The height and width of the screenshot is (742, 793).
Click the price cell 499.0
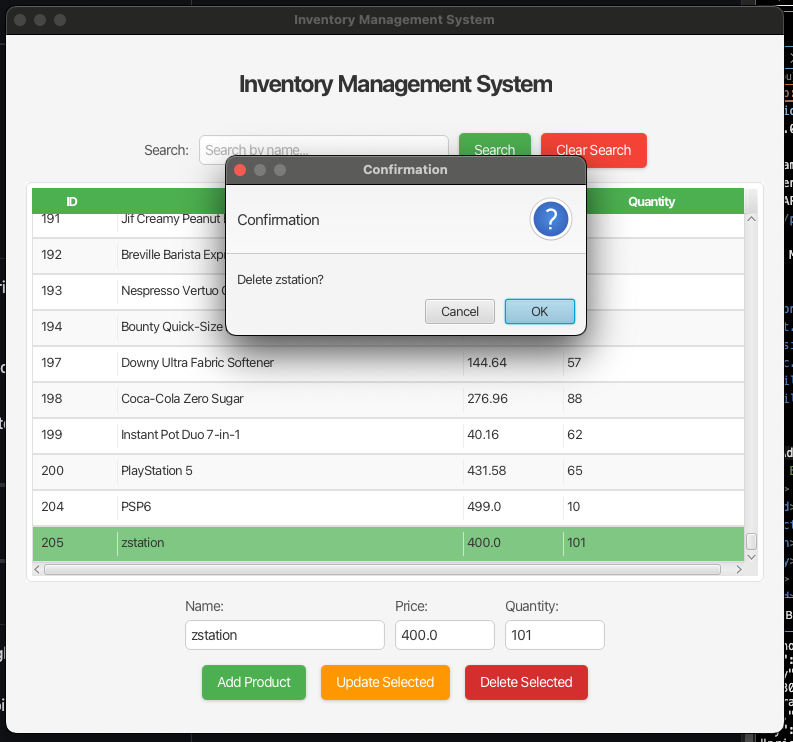tap(513, 506)
